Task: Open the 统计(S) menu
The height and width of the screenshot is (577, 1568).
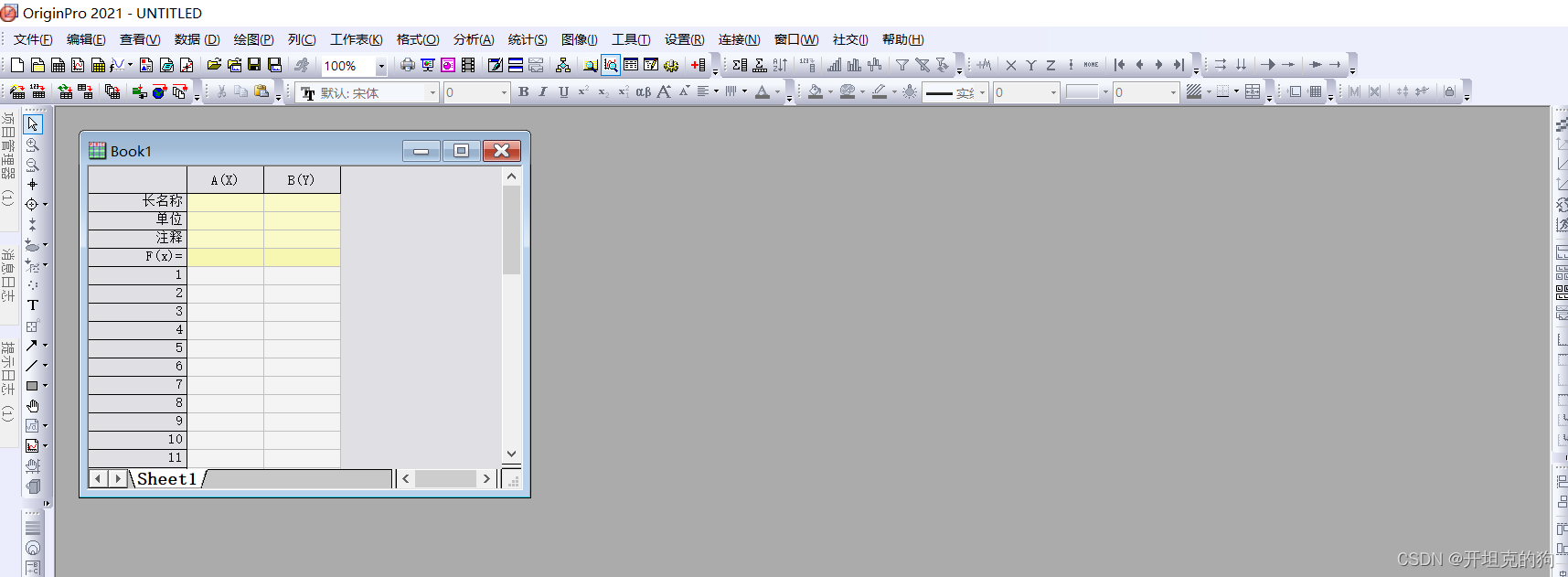Action: coord(528,39)
